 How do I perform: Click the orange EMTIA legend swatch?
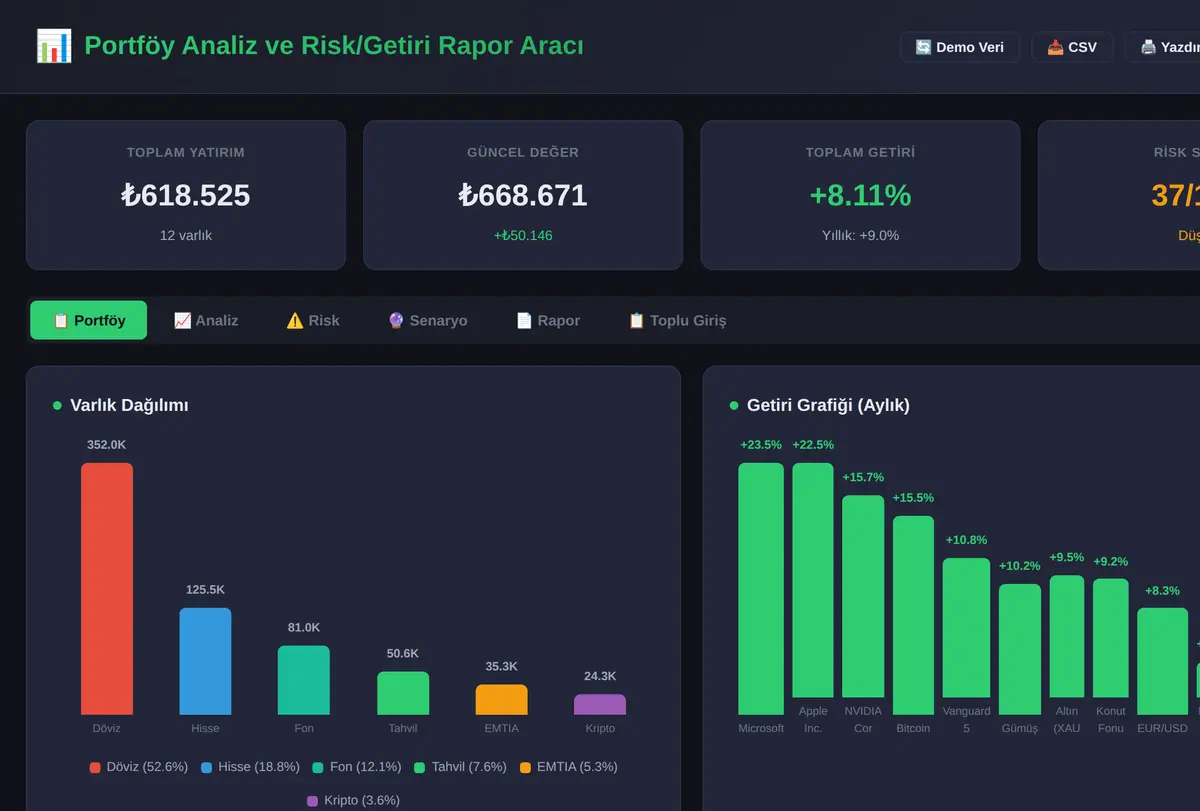525,767
